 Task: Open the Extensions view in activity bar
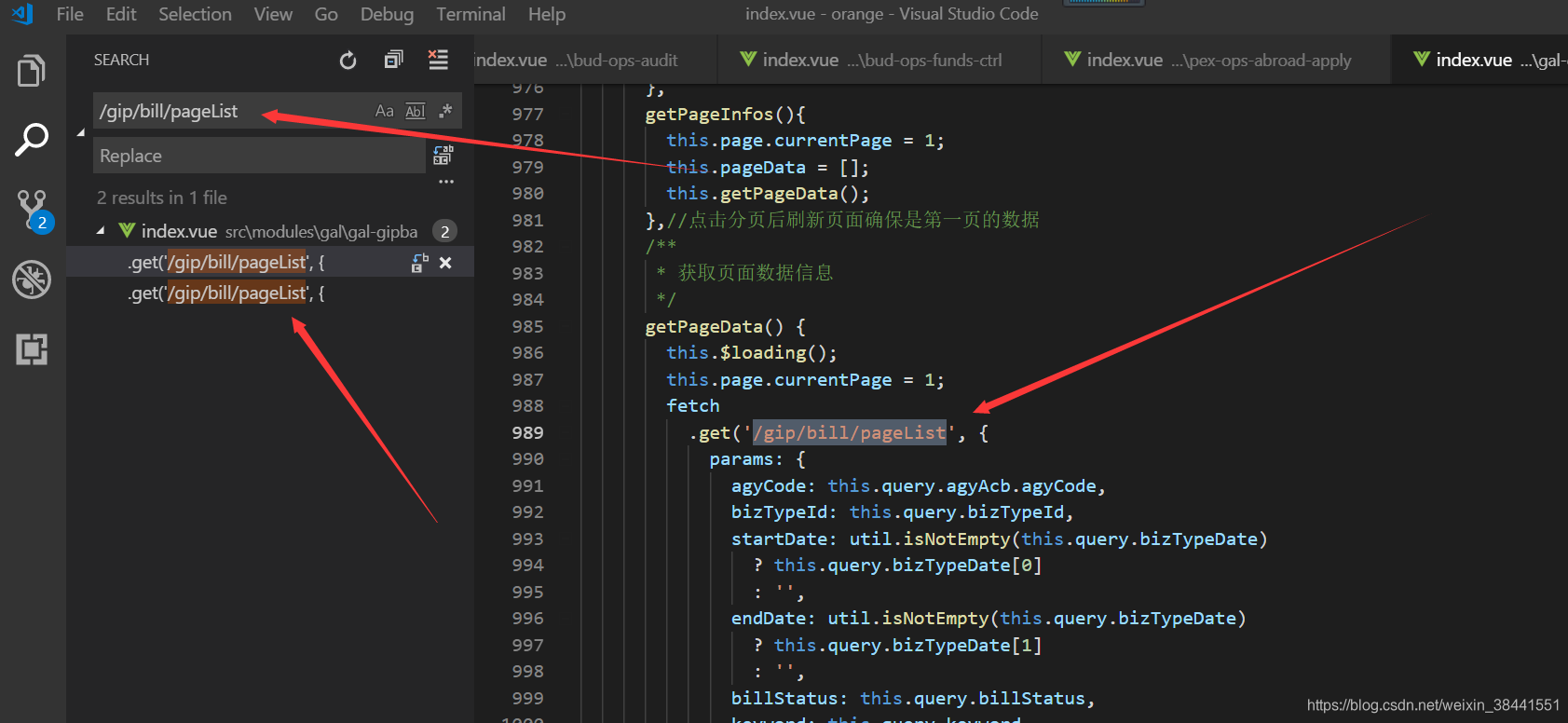click(x=32, y=349)
